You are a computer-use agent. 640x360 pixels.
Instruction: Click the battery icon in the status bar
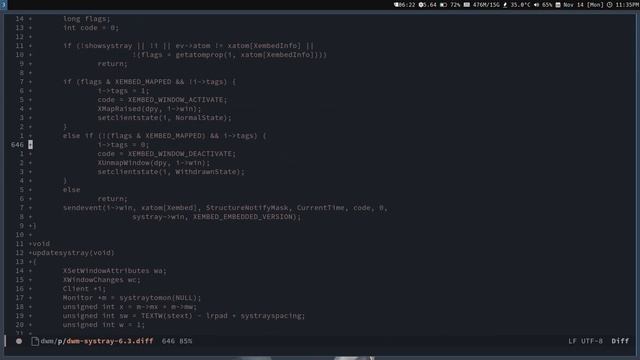tap(443, 5)
